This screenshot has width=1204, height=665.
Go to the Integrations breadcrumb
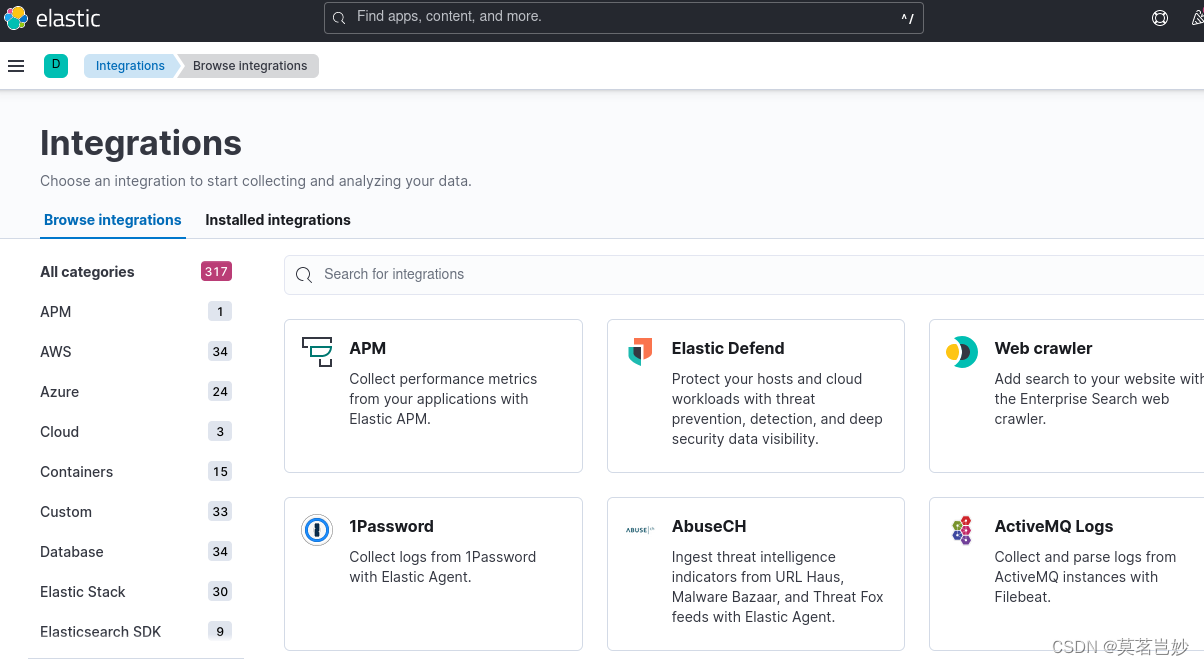tap(130, 66)
